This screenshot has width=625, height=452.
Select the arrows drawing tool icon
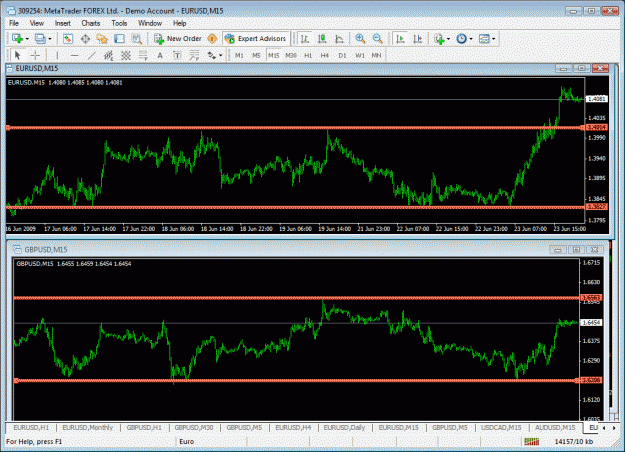coord(211,55)
